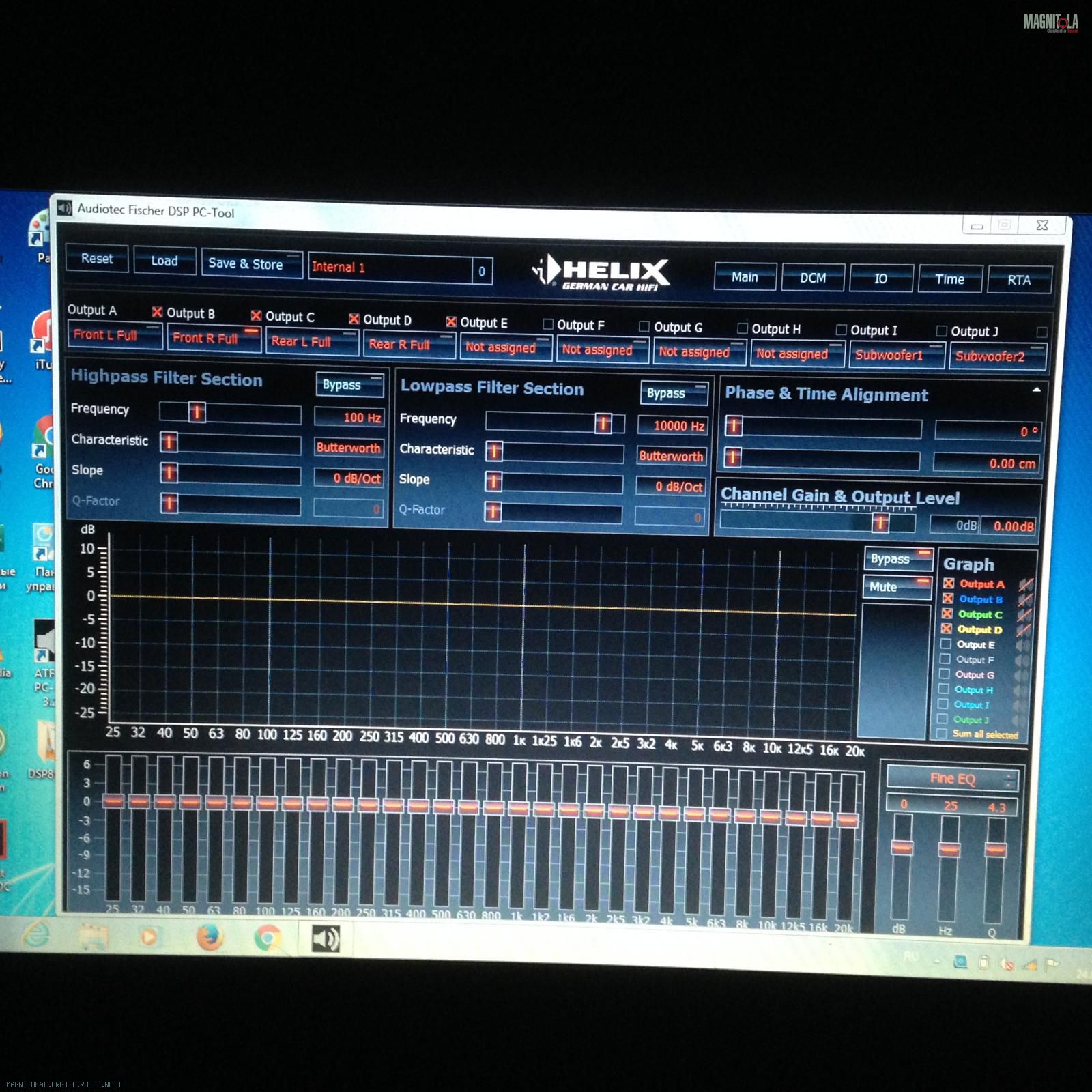Bypass the Lowpass Filter Section
Image resolution: width=1092 pixels, height=1092 pixels.
point(674,393)
